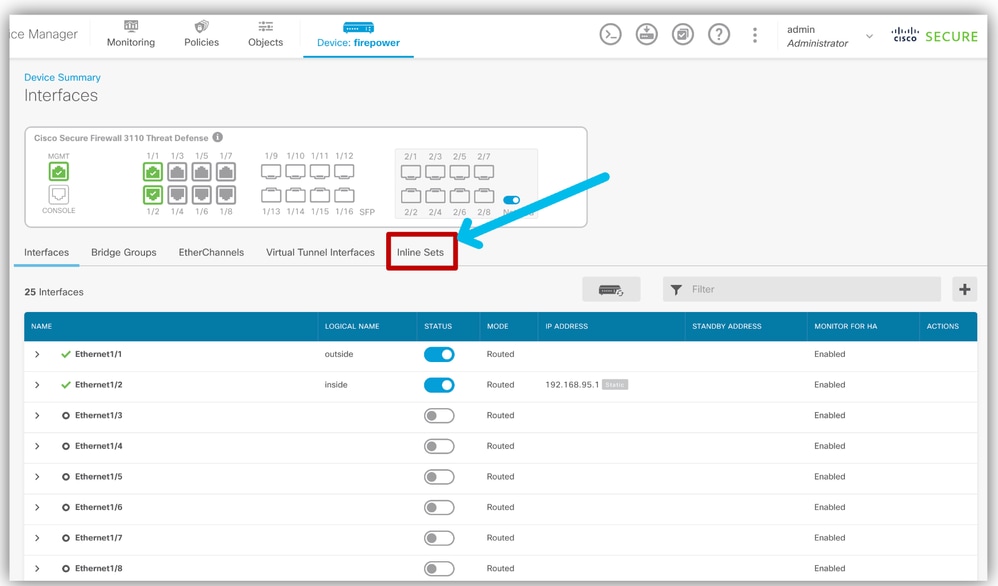Switch to the Inline Sets tab
Screen dimensions: 998x586
420,252
